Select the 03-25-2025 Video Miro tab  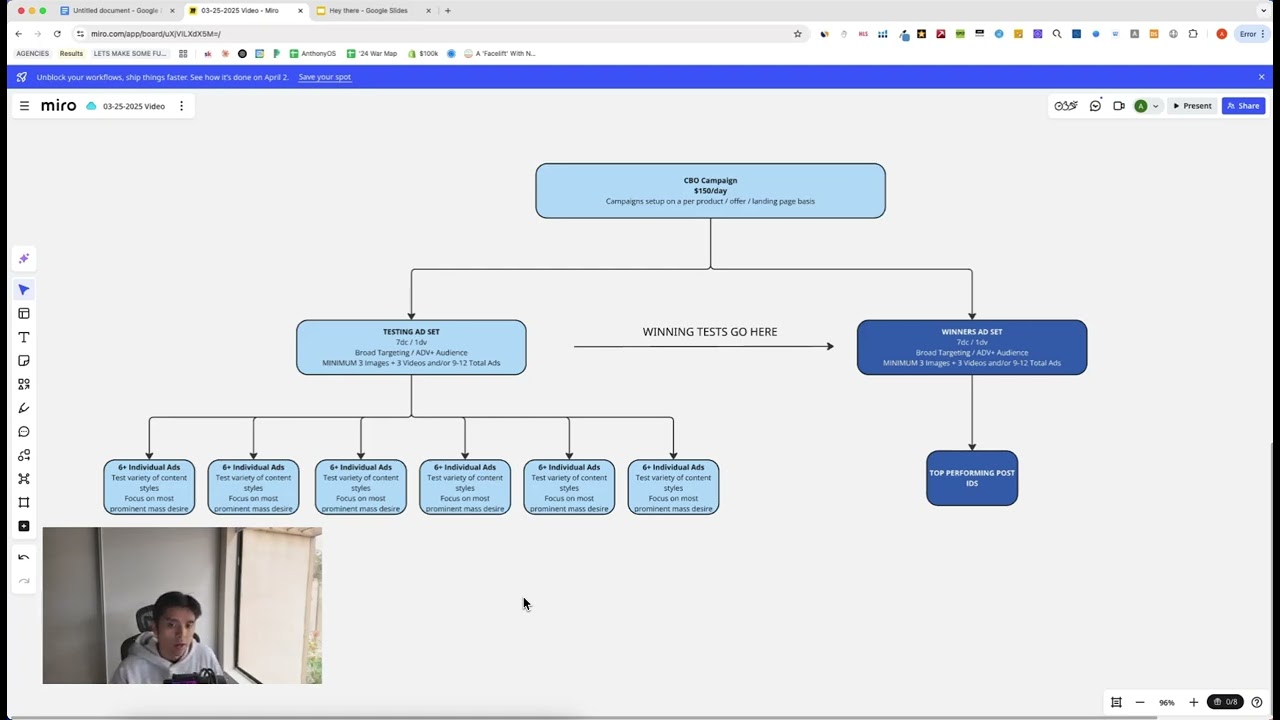pyautogui.click(x=244, y=10)
